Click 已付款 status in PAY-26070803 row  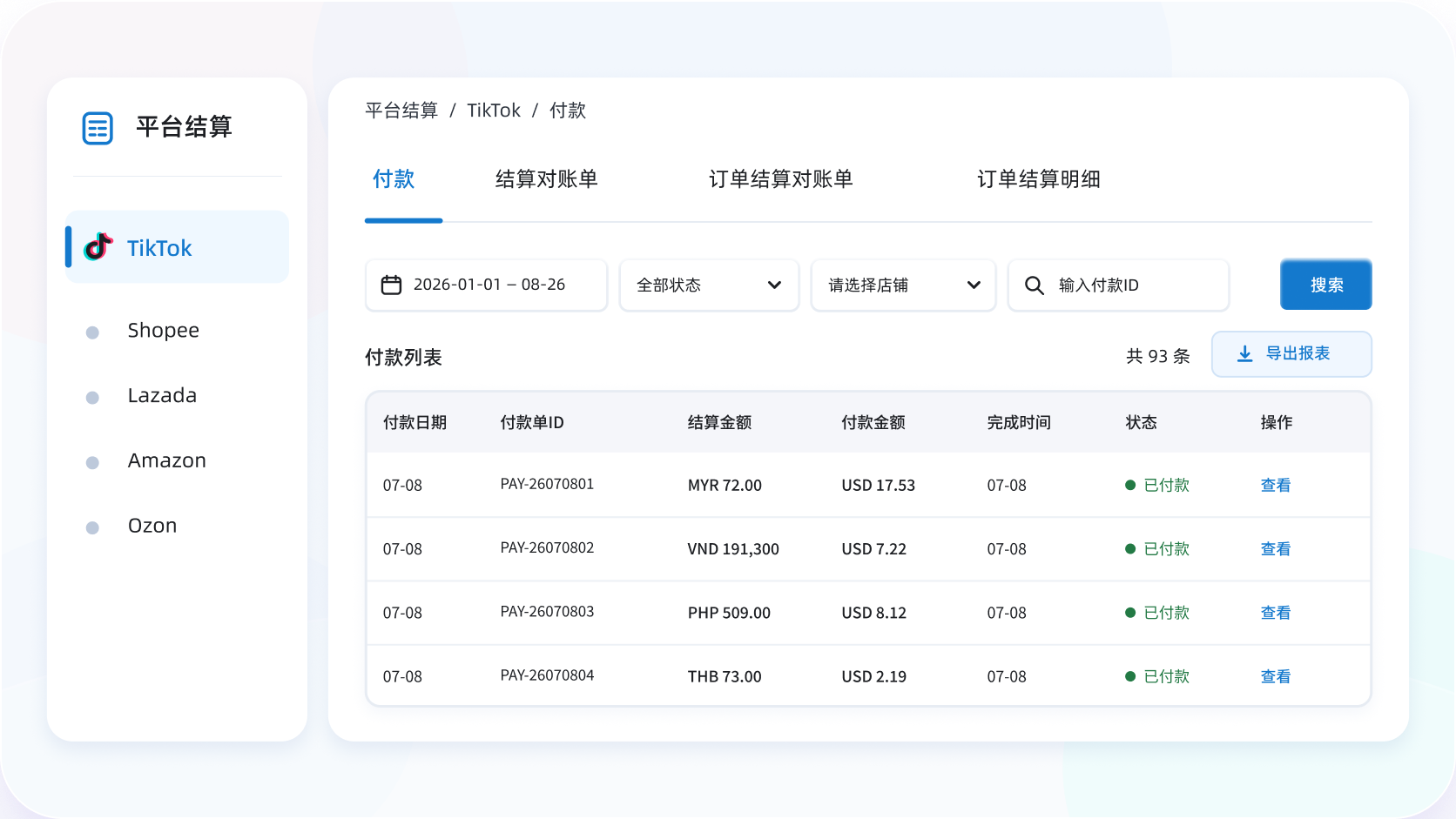coord(1157,613)
